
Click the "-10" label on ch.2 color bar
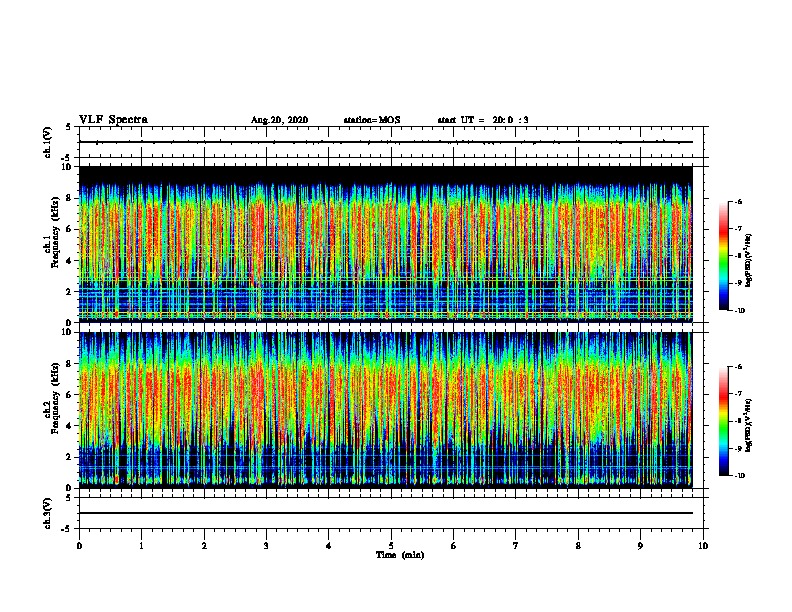coord(739,475)
